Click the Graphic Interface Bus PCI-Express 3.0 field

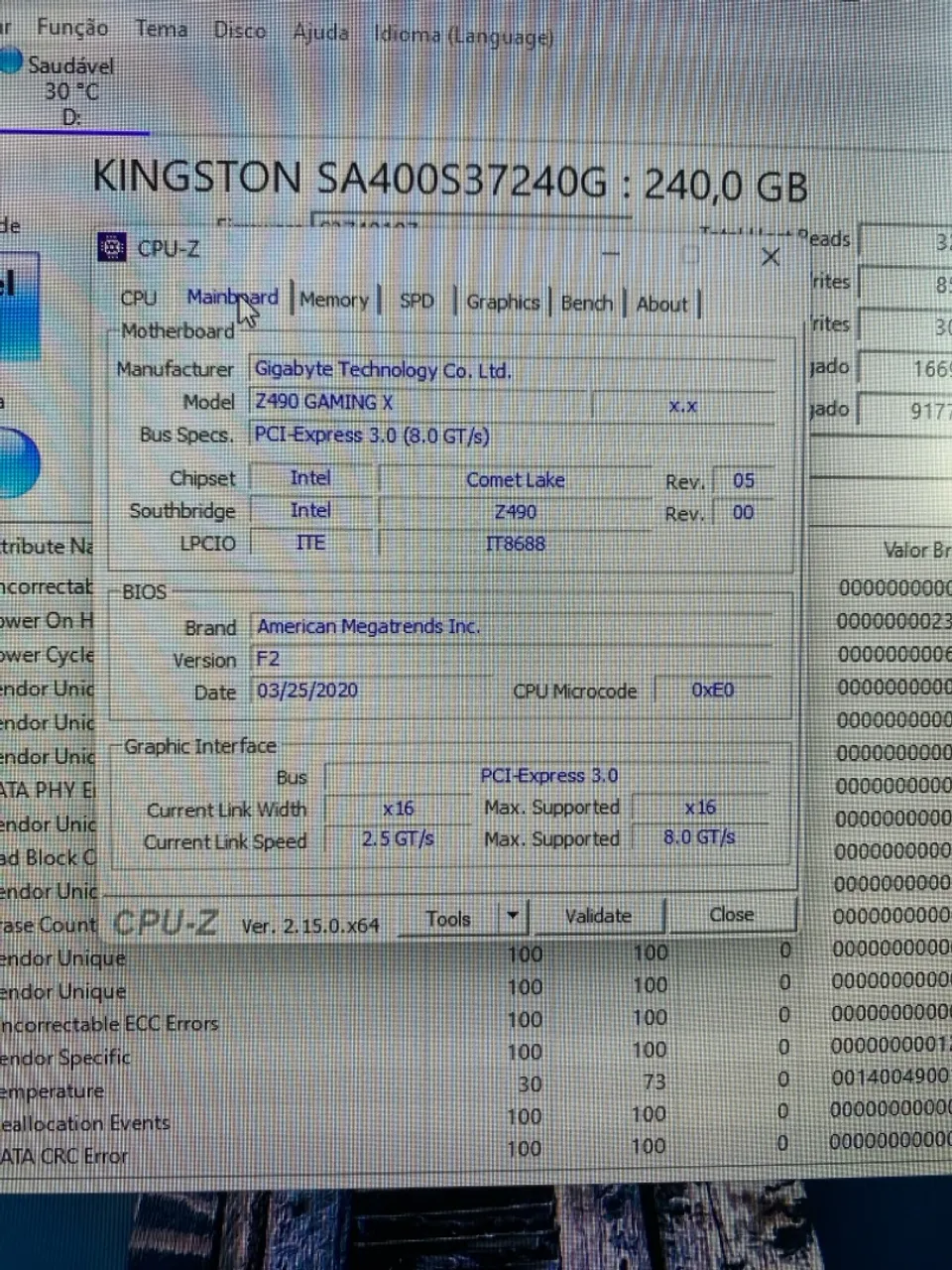click(x=548, y=776)
